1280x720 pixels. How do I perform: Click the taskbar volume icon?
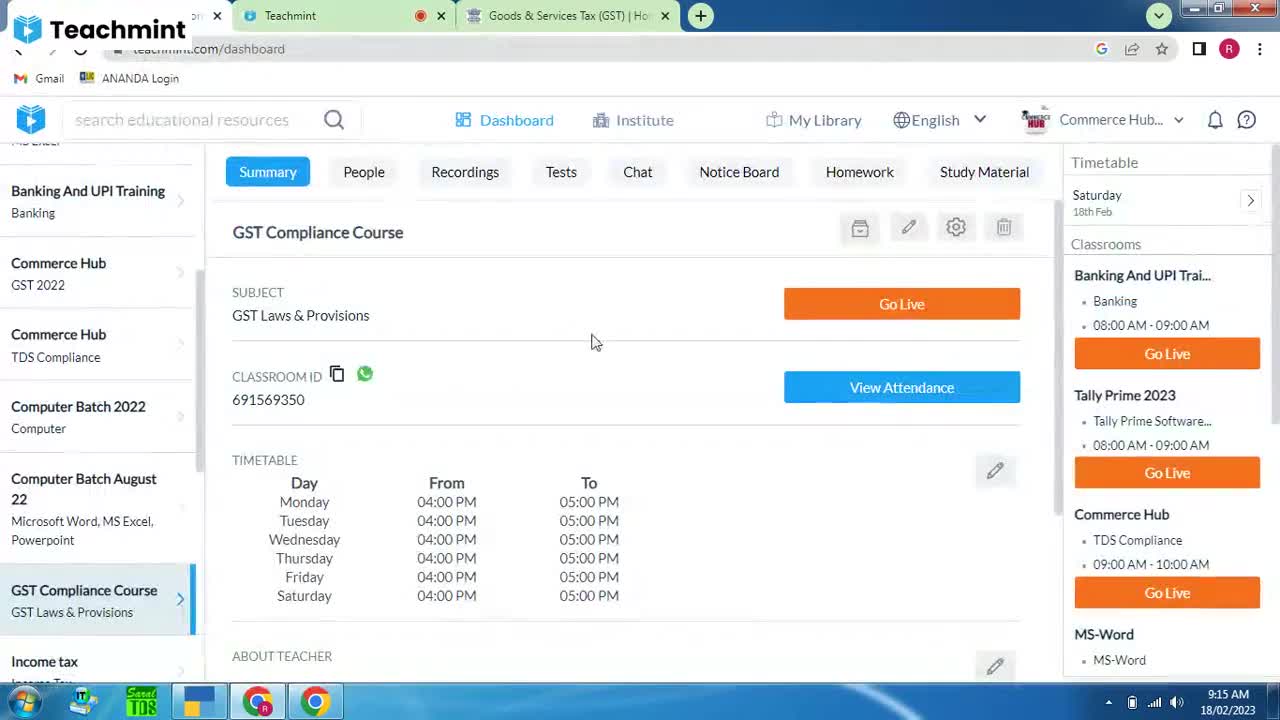click(1177, 702)
